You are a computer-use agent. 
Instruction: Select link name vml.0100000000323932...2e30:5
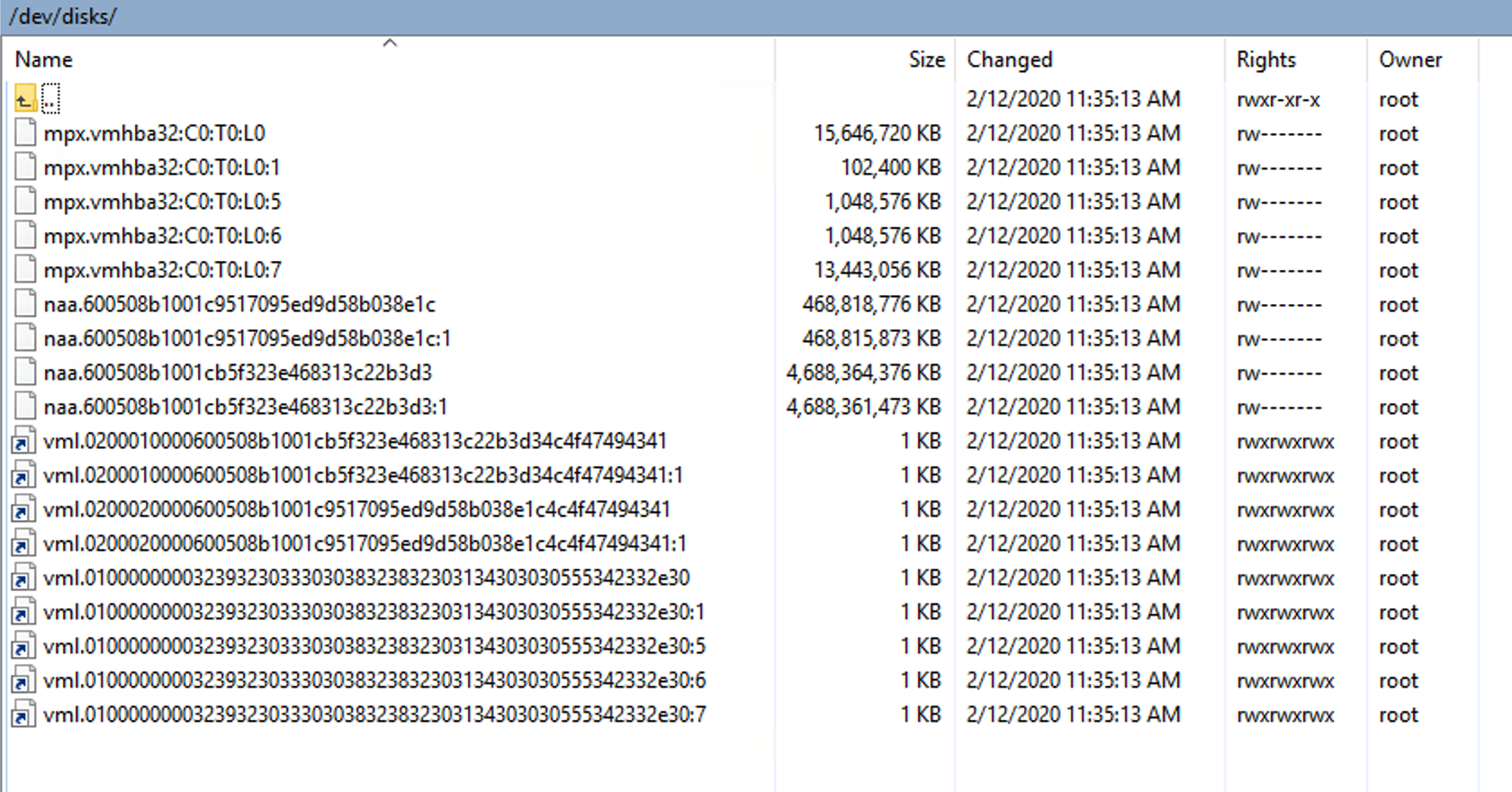point(374,646)
